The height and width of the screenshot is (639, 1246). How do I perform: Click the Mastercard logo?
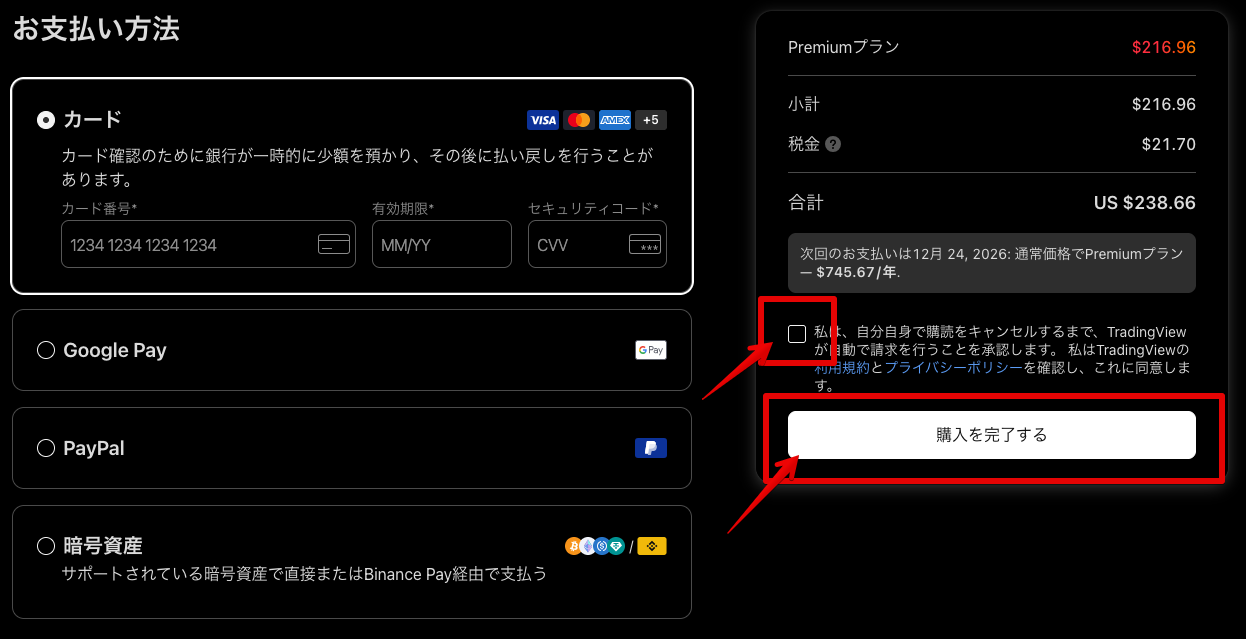point(579,120)
